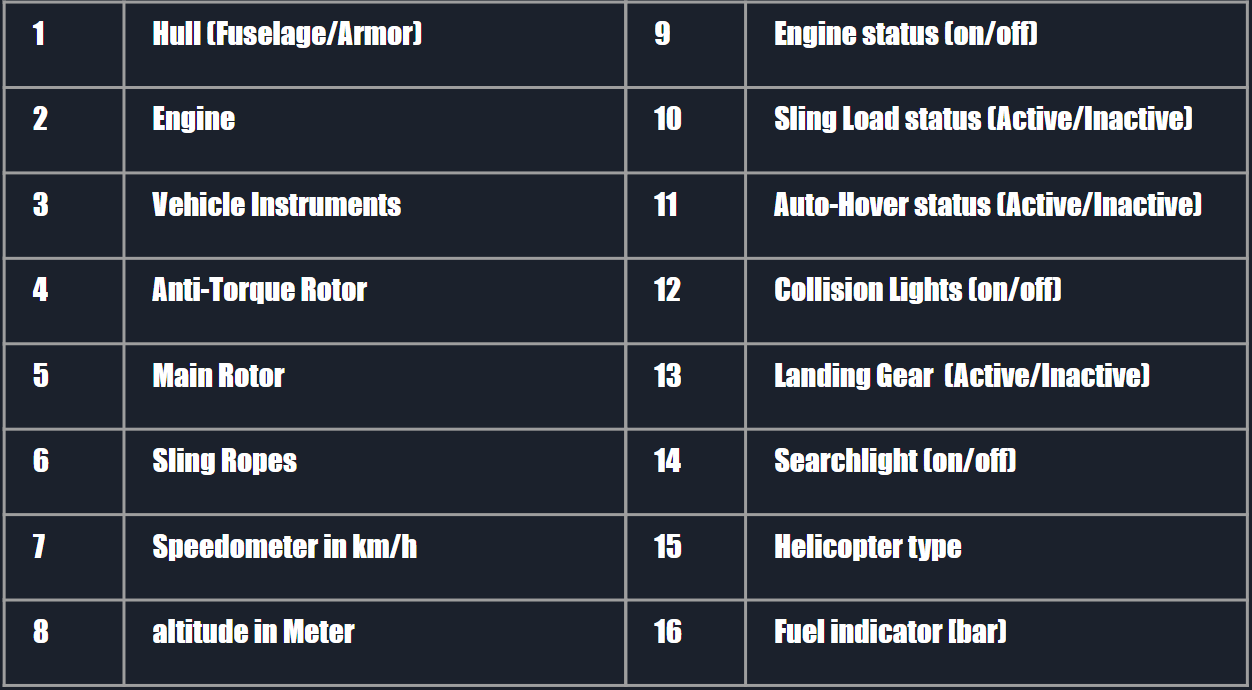Select the 'Collision Lights (on/off)' label

[x=917, y=290]
